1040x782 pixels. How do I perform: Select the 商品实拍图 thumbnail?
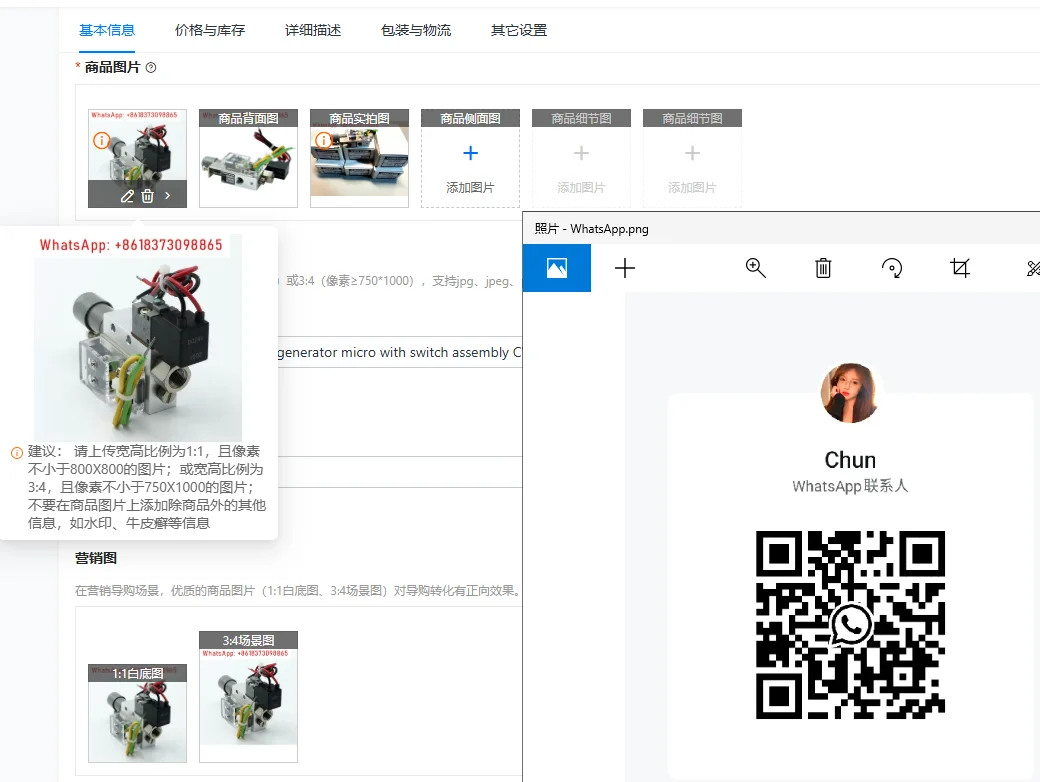click(359, 165)
